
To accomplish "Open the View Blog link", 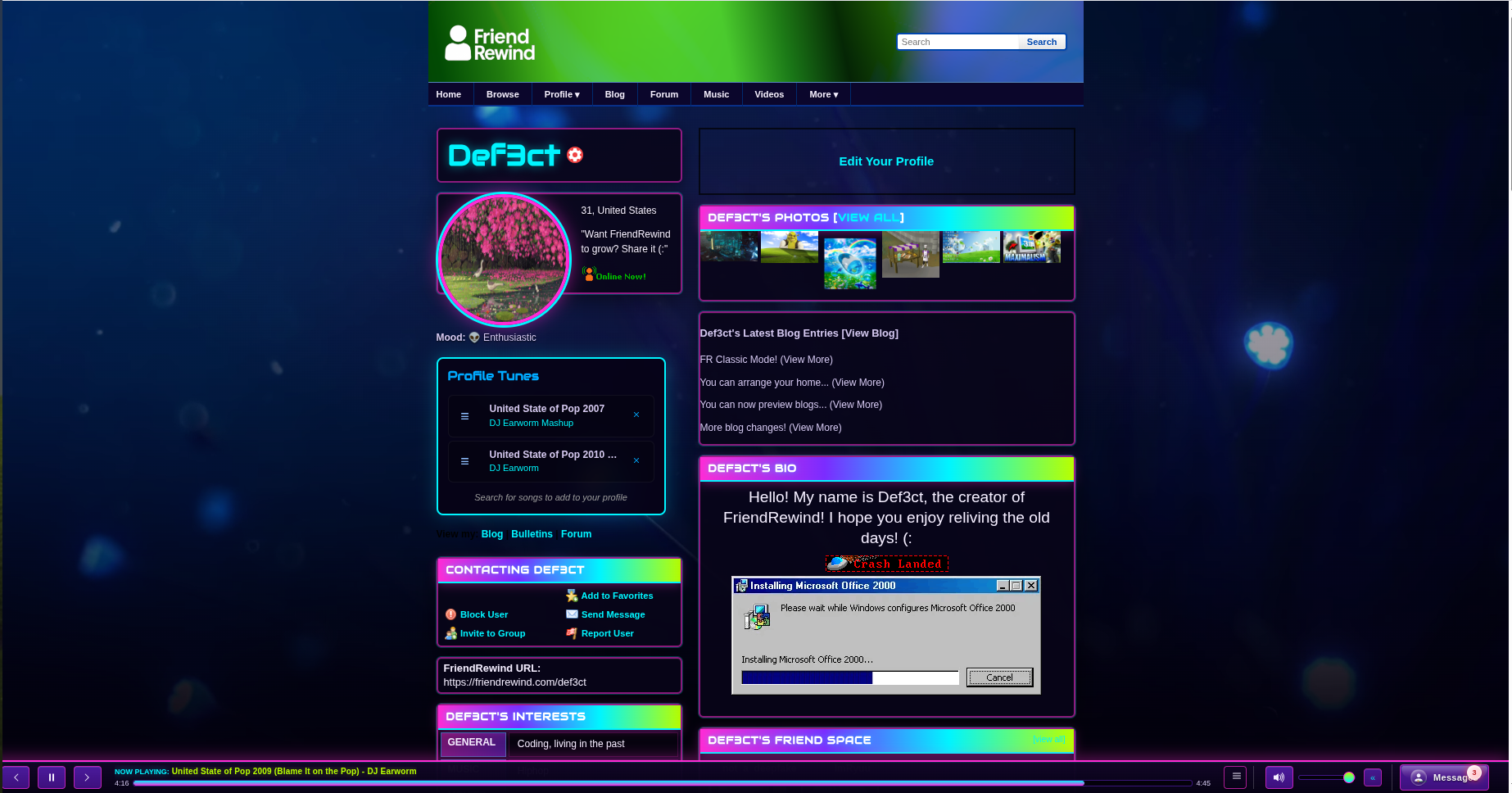I will (x=870, y=333).
